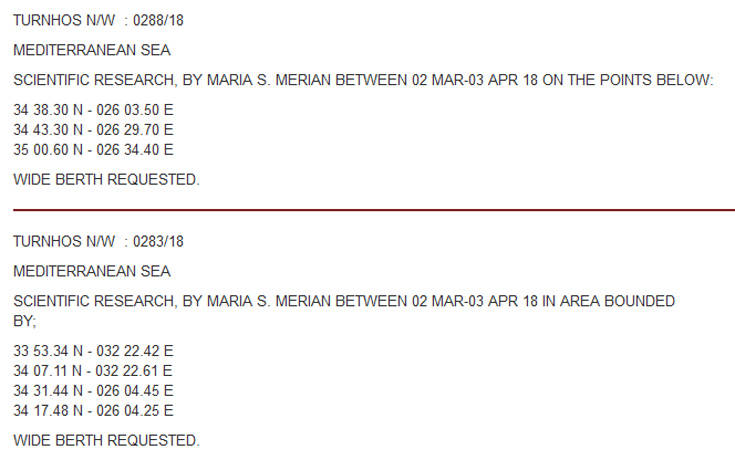The image size is (735, 460).
Task: Click the last WIDE BERTH REQUESTED line
Action: (x=106, y=440)
